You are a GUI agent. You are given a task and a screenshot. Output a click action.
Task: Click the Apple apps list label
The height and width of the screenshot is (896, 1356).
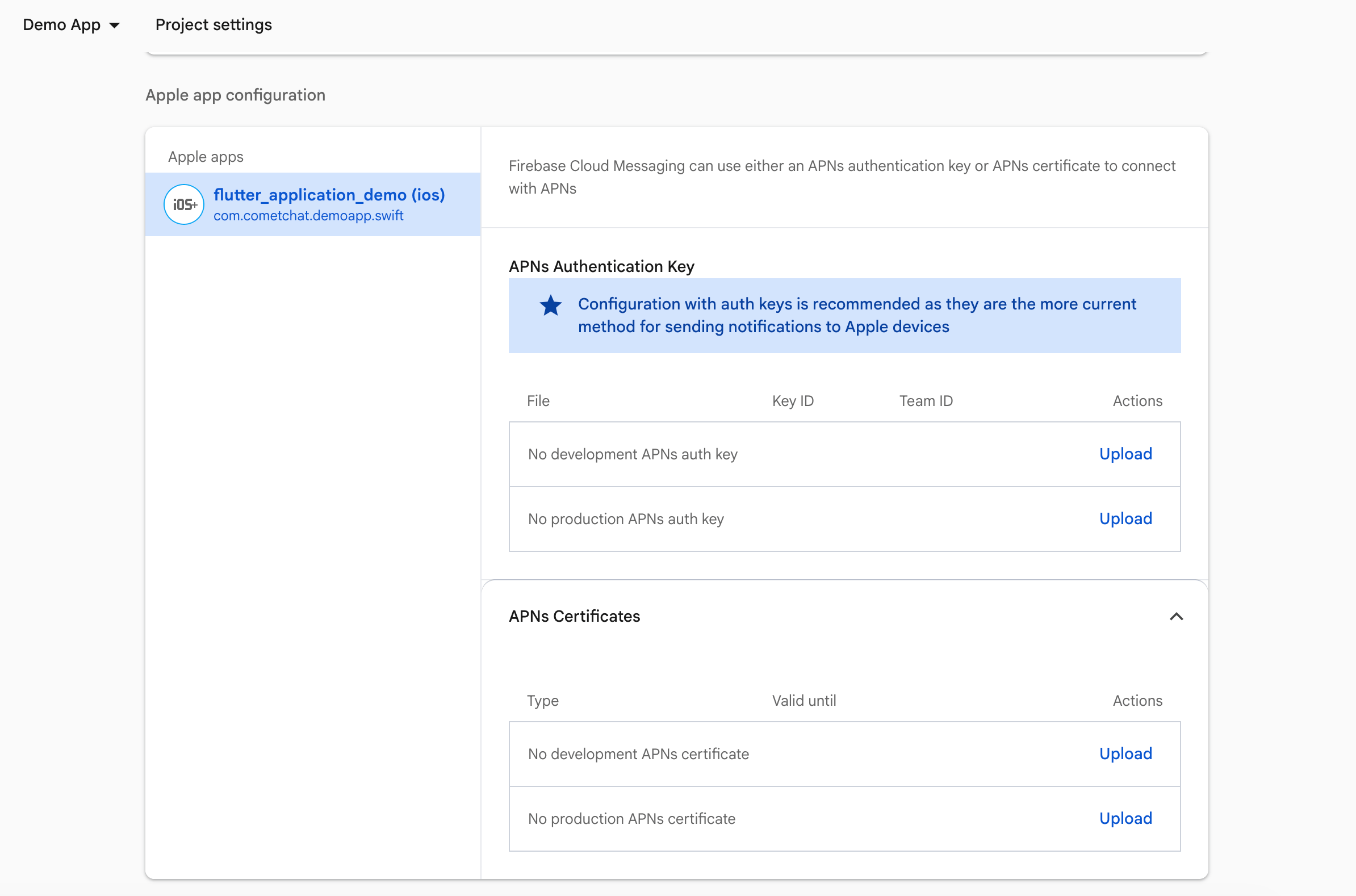pos(206,157)
